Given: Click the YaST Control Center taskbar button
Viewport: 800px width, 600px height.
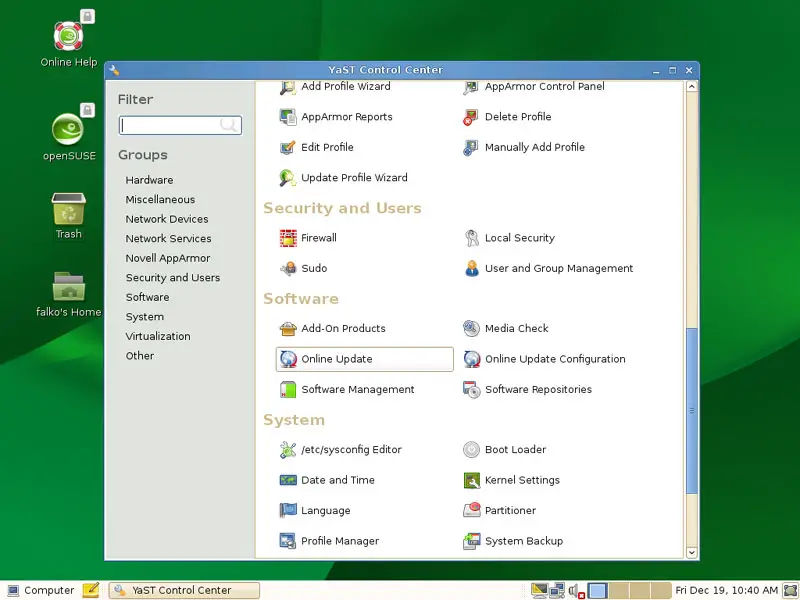Looking at the screenshot, I should [184, 591].
